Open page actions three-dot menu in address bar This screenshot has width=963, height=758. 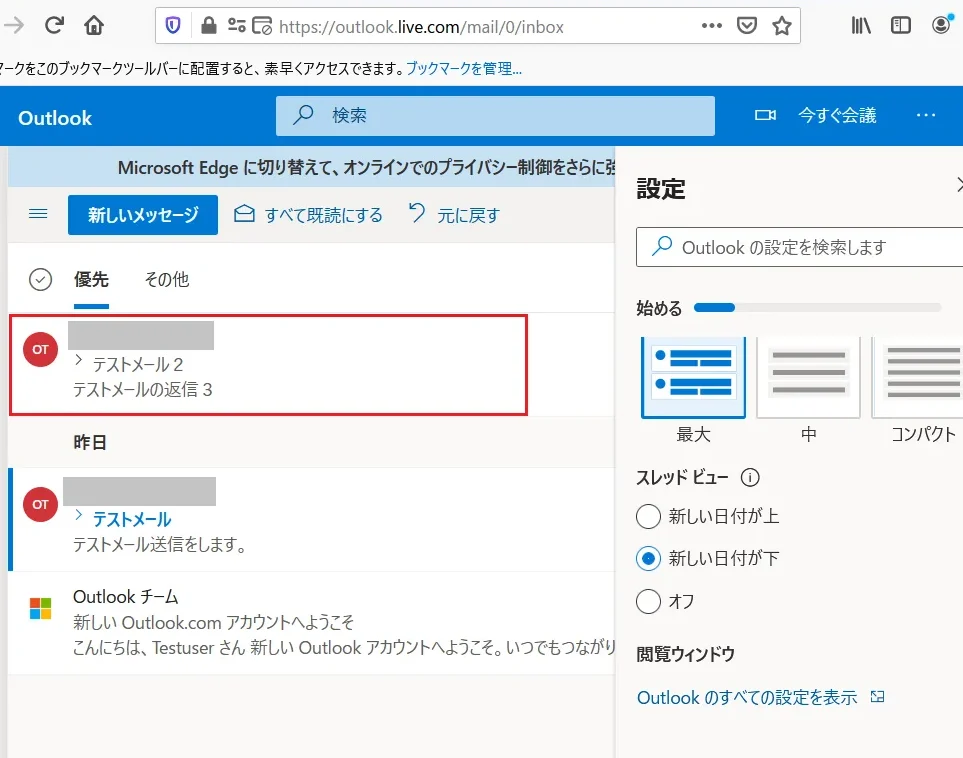711,25
